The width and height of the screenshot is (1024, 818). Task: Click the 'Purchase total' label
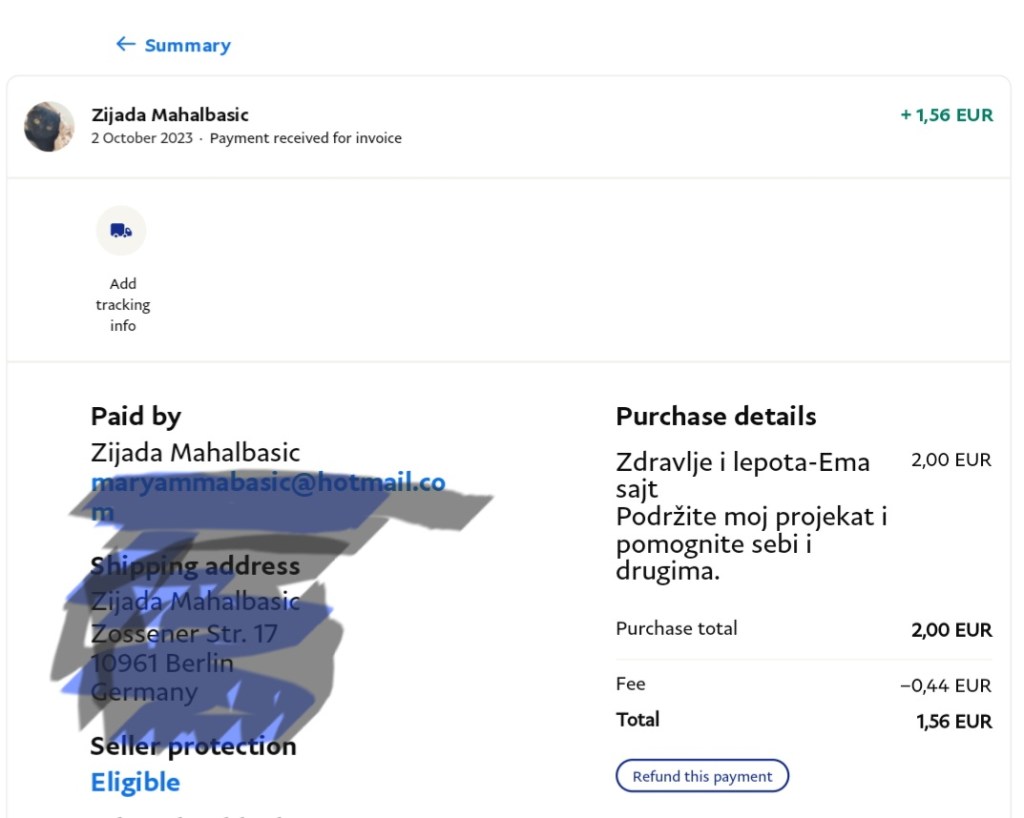click(677, 628)
